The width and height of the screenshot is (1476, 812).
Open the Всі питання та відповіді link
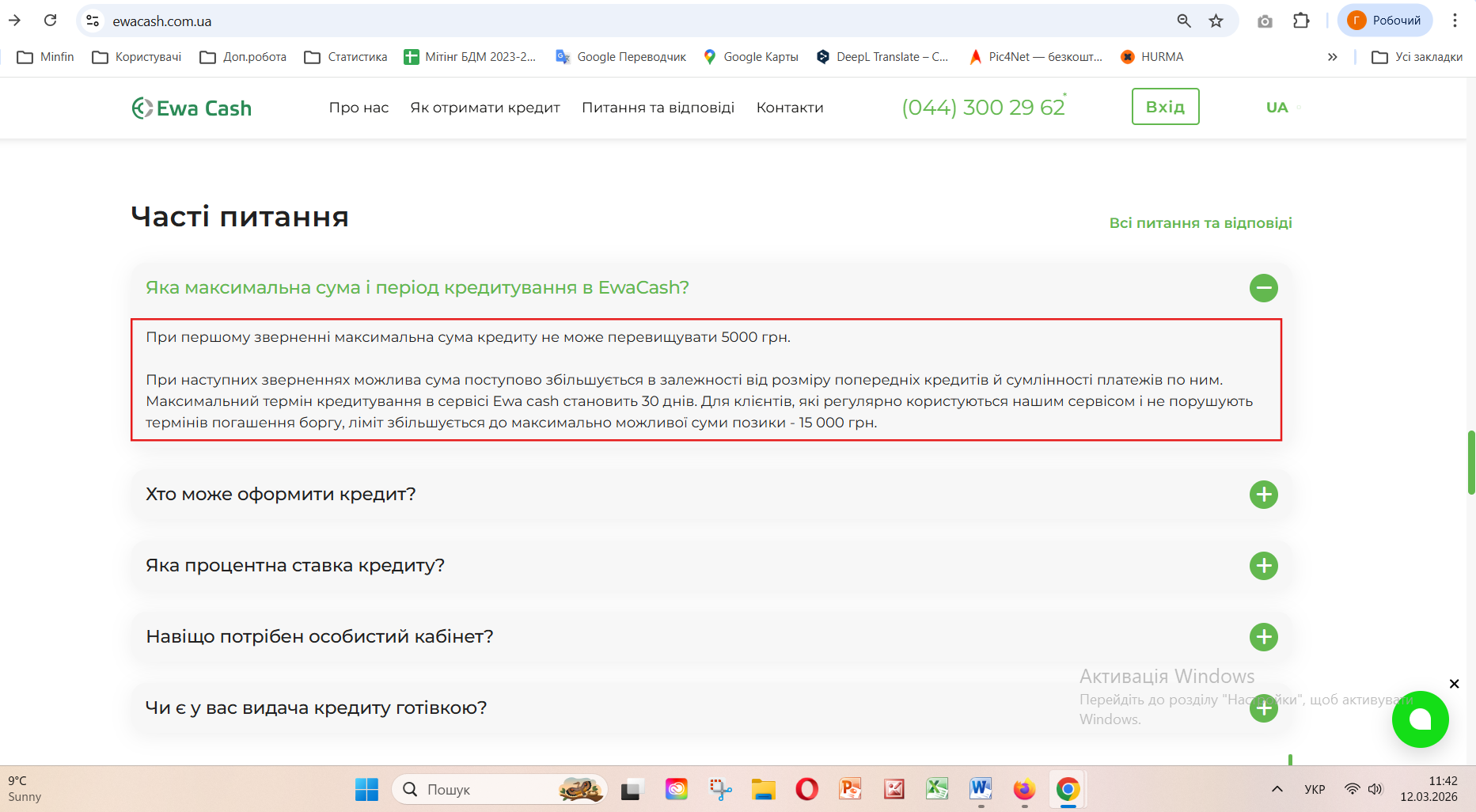tap(1201, 223)
